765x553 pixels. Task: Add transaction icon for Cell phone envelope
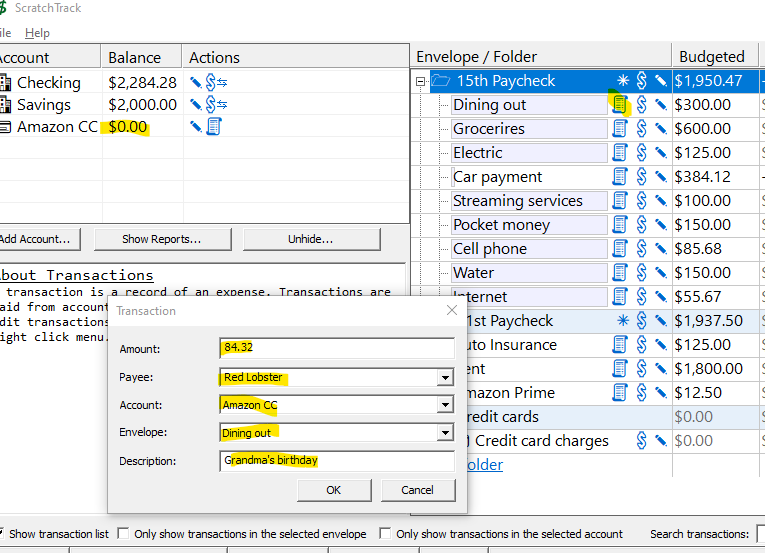coord(620,248)
